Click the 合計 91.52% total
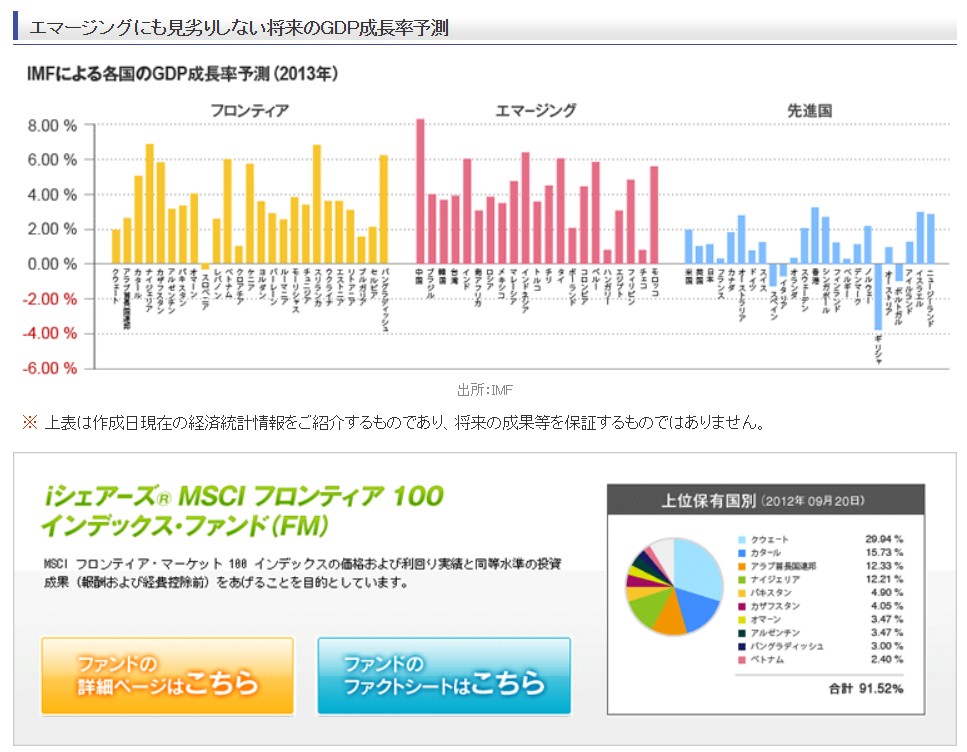 pos(866,688)
